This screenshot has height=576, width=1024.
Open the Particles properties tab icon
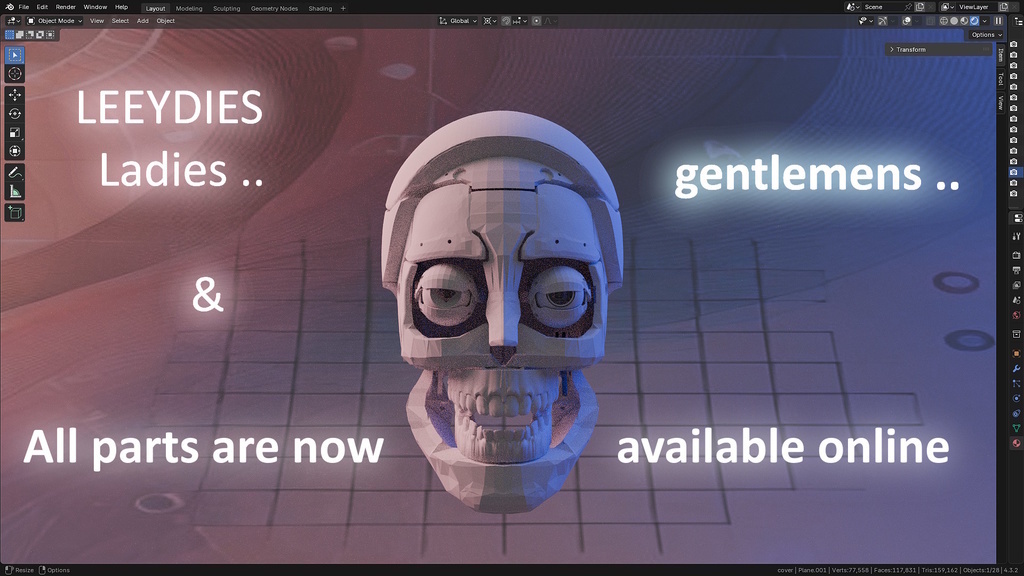(x=1016, y=383)
